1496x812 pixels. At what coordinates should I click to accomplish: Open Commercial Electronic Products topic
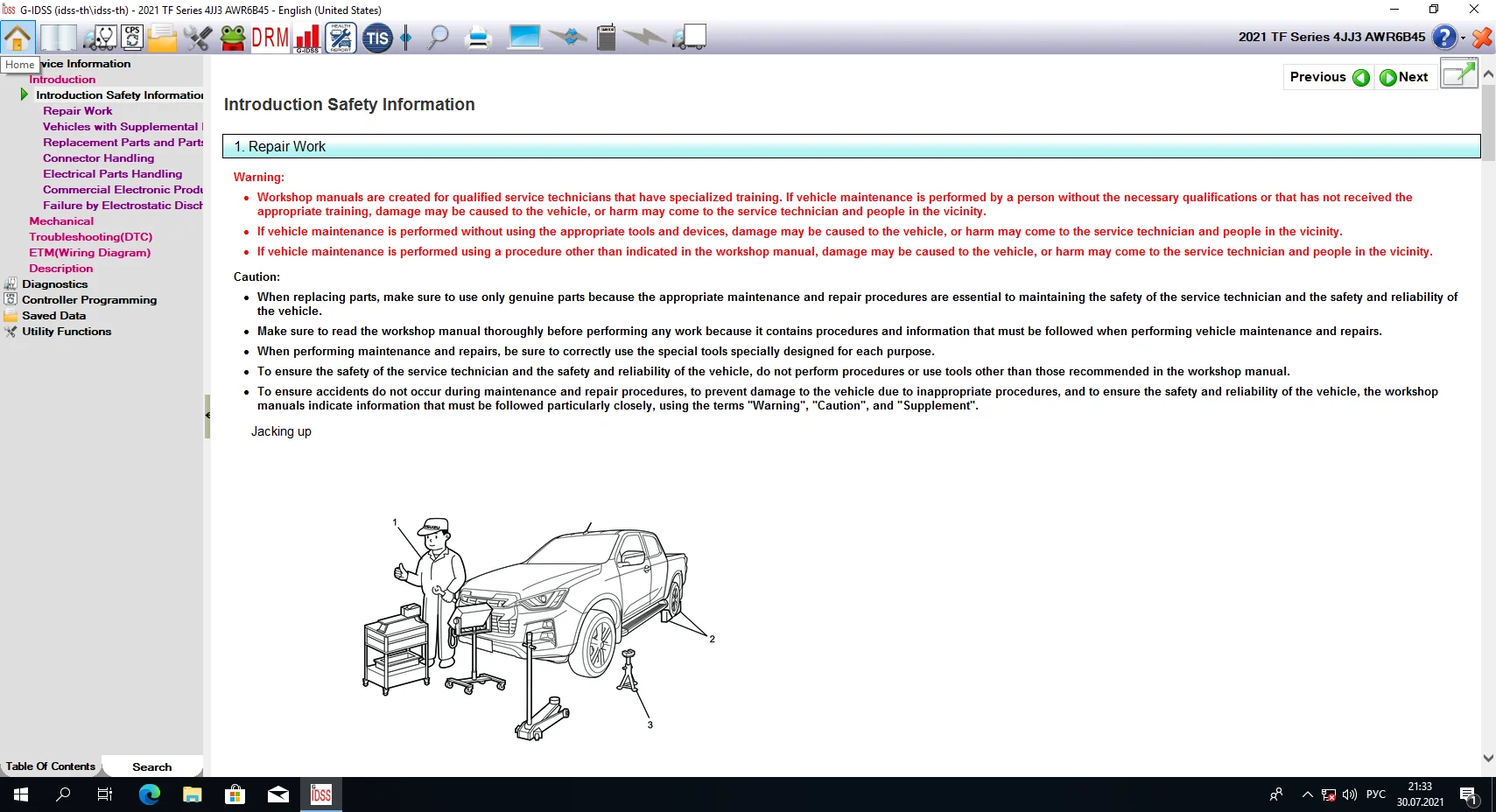[123, 190]
